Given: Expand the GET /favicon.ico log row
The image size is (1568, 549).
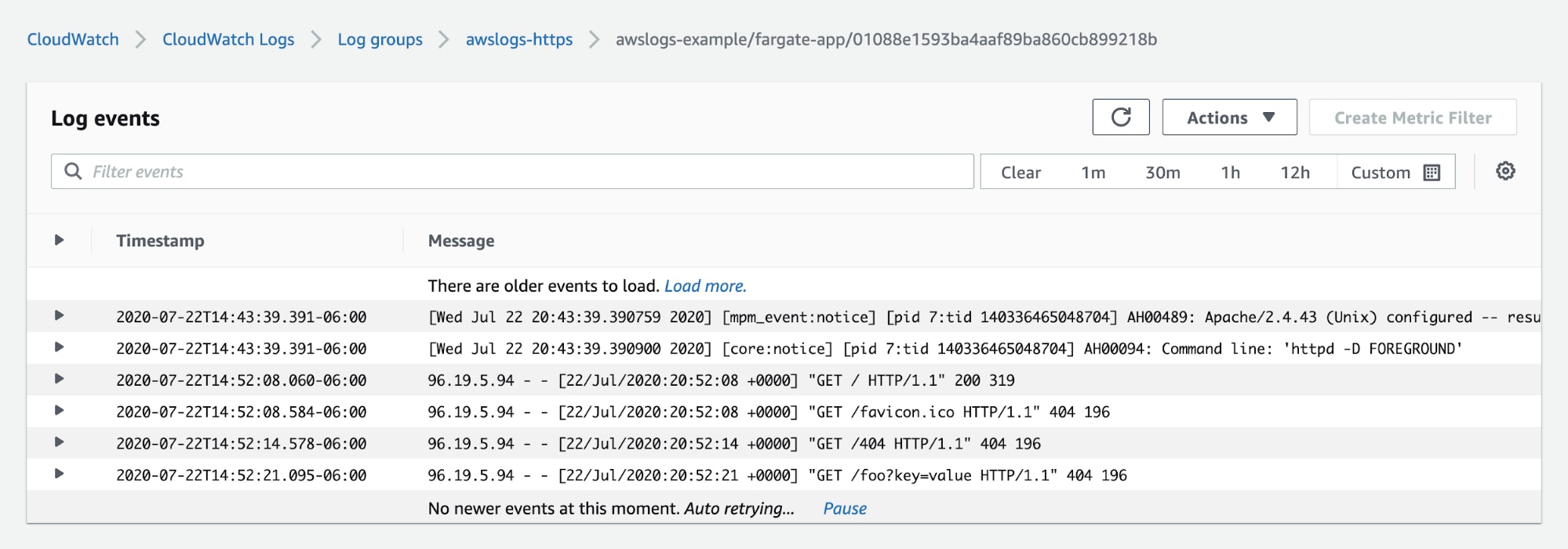Looking at the screenshot, I should point(59,410).
